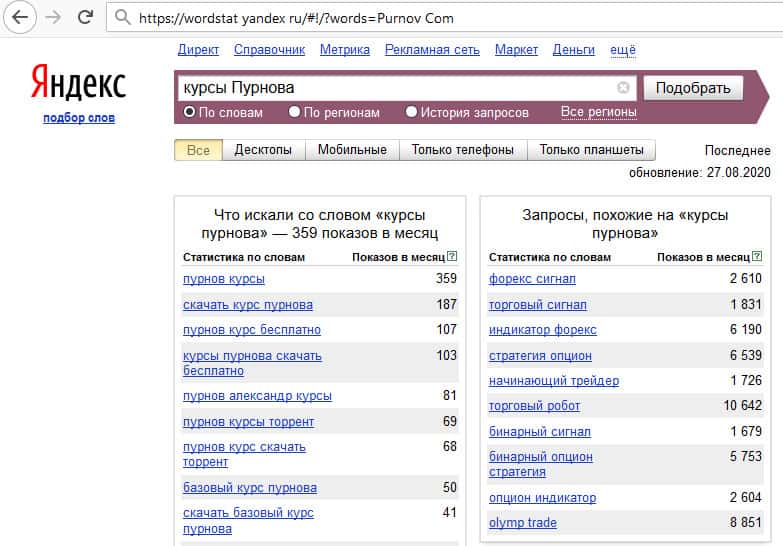Screen dimensions: 783x546
Task: Click help icon beside right Показов в месяц
Action: pos(757,257)
